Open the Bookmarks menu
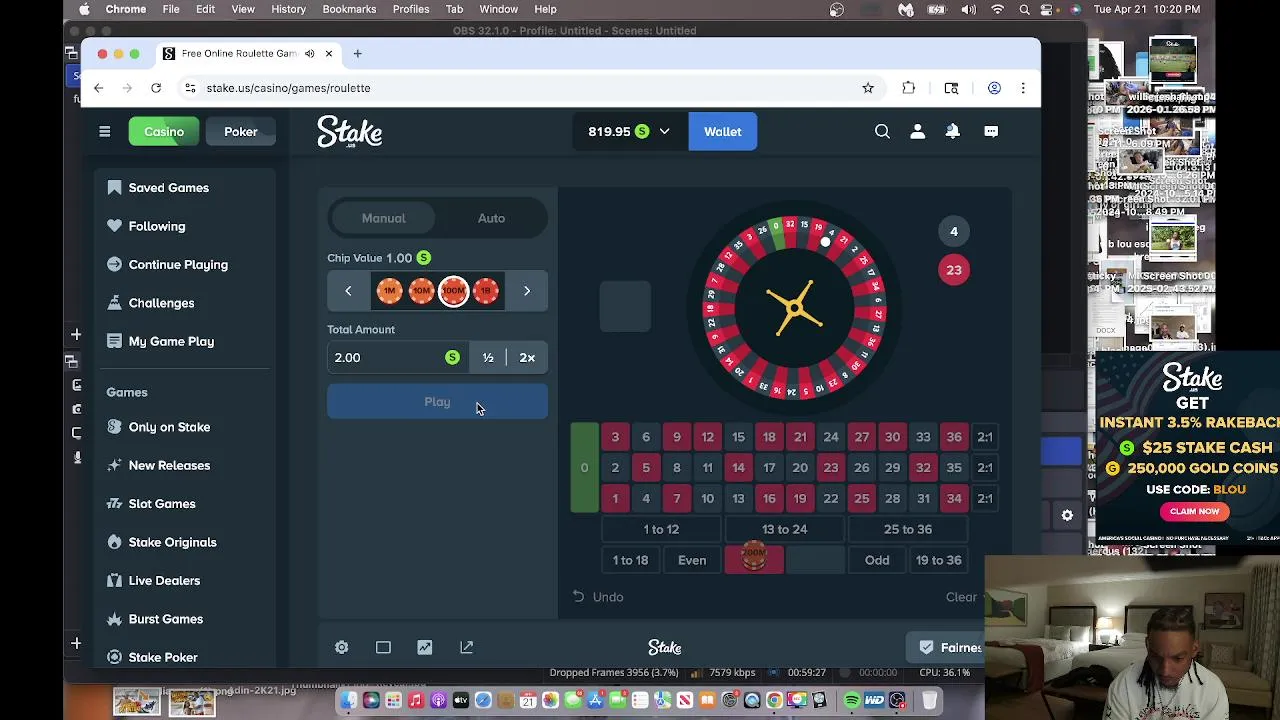Viewport: 1280px width, 720px height. point(349,9)
